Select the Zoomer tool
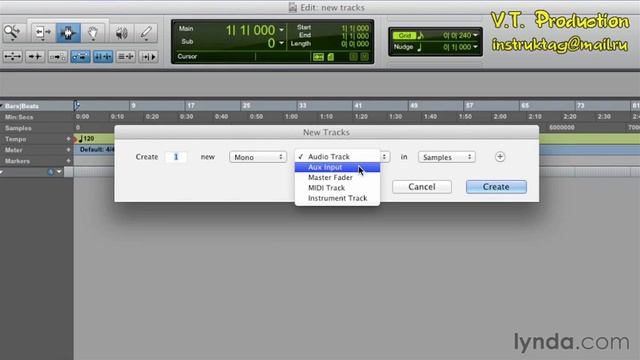 pyautogui.click(x=13, y=32)
